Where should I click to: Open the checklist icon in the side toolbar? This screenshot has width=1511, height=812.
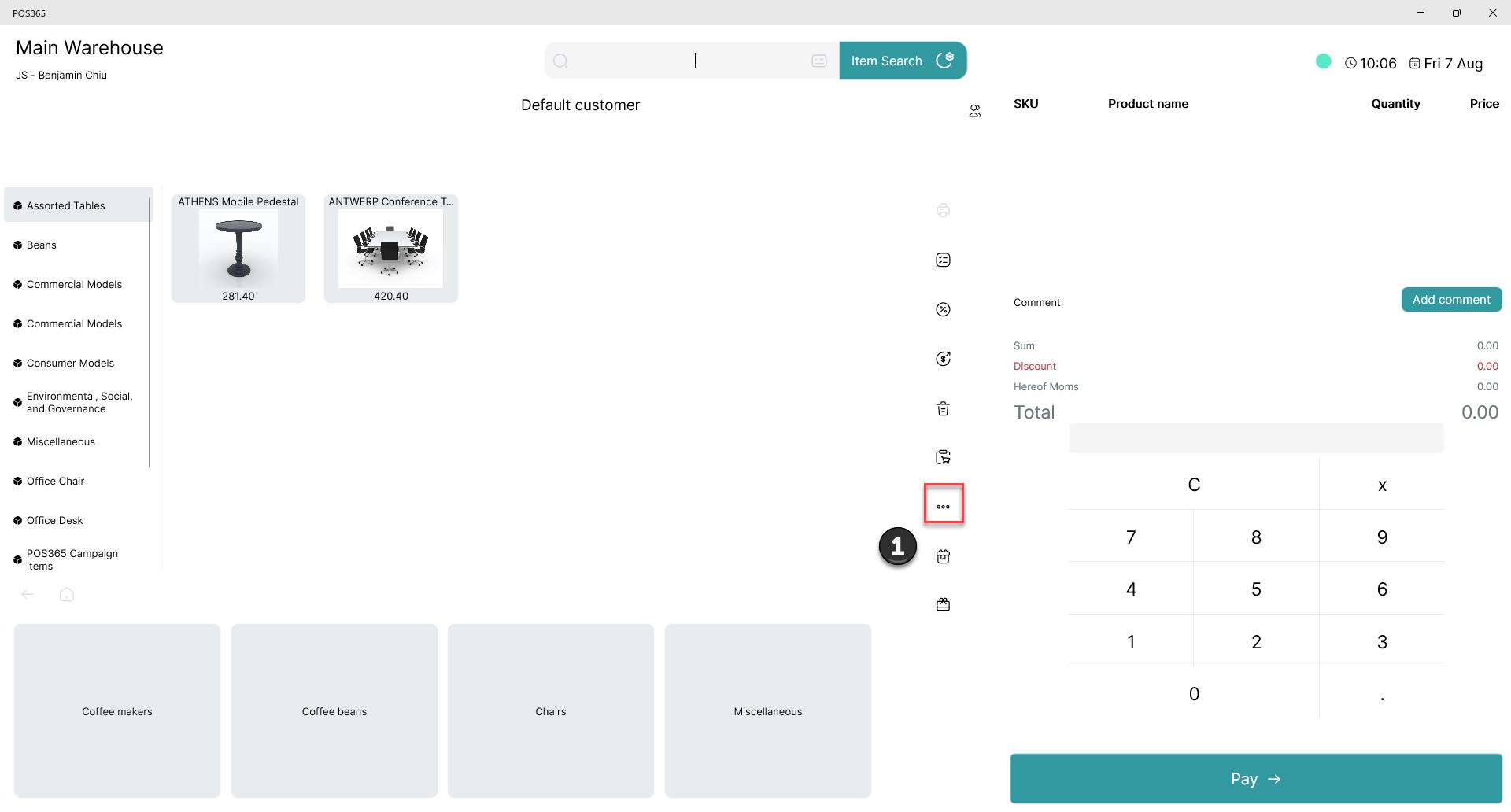(x=943, y=260)
